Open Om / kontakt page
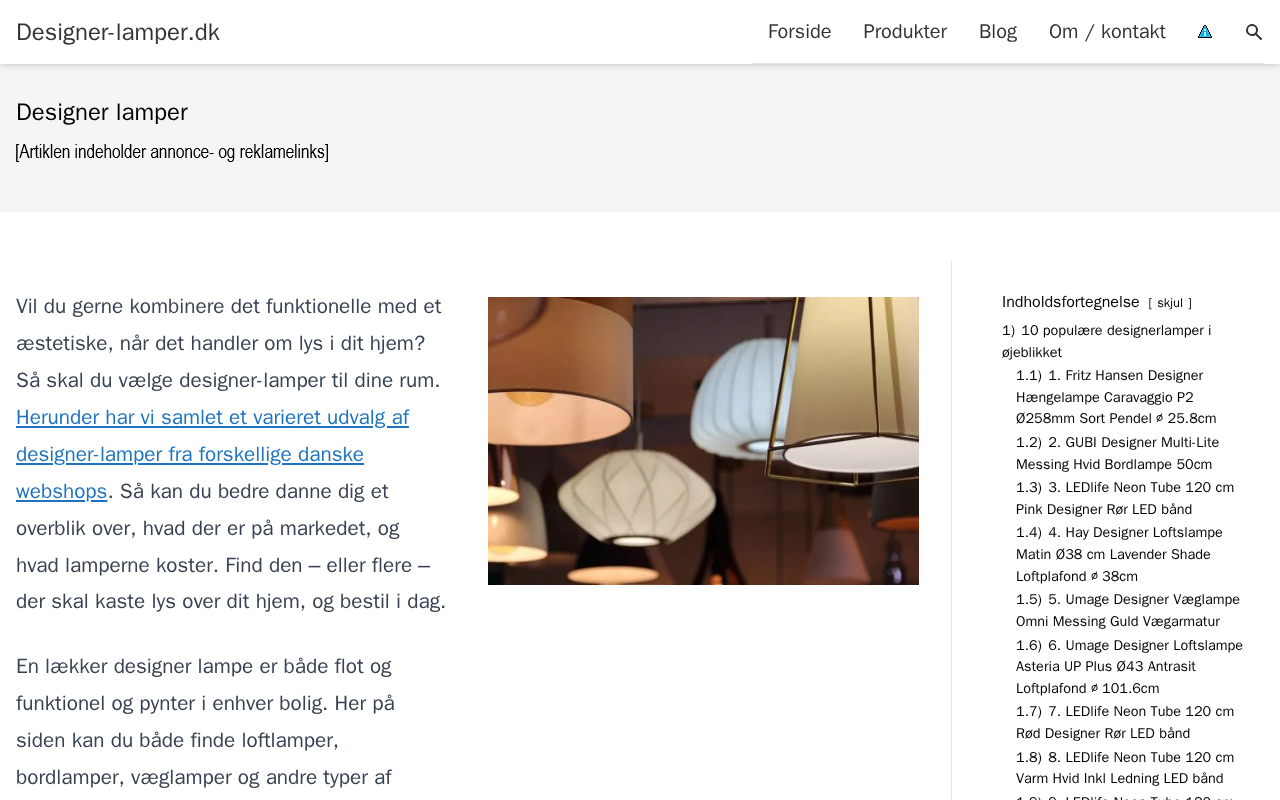1280x800 pixels. click(1107, 32)
